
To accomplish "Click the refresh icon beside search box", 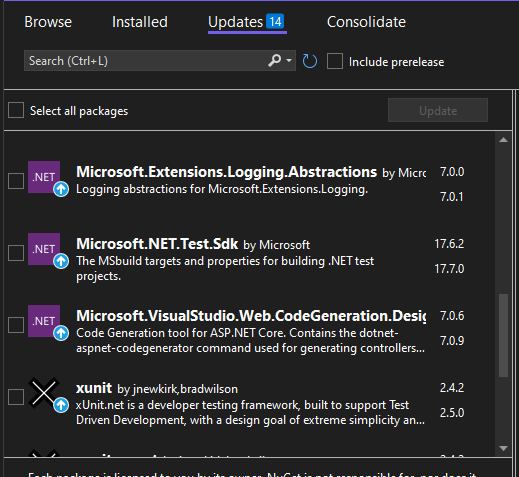I will coord(310,61).
